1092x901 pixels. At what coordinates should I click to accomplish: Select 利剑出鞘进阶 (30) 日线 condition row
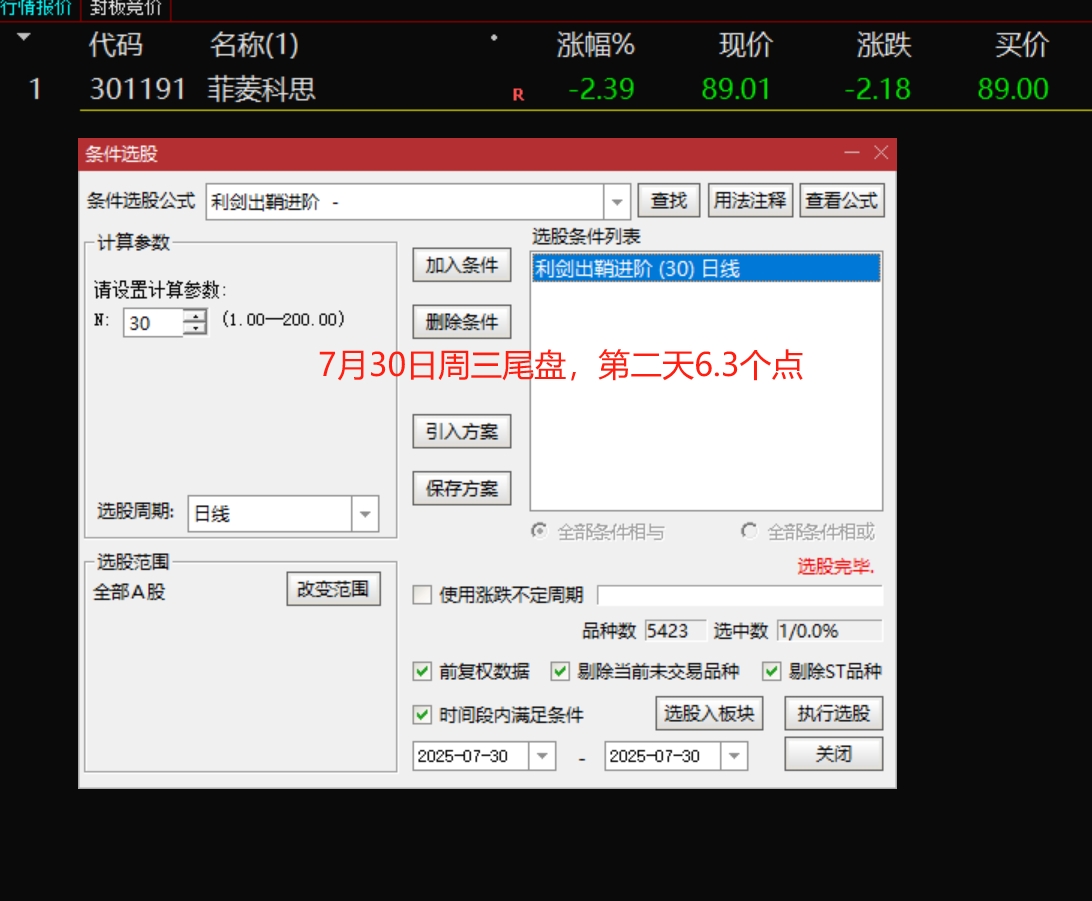coord(706,269)
